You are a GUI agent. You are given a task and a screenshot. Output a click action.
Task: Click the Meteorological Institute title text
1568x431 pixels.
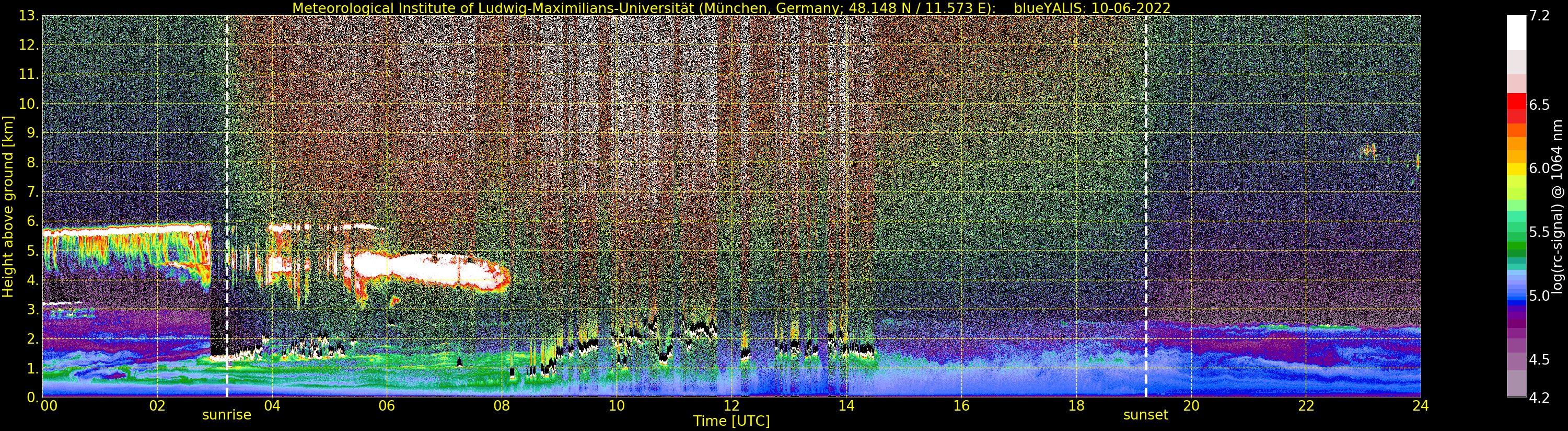point(645,8)
